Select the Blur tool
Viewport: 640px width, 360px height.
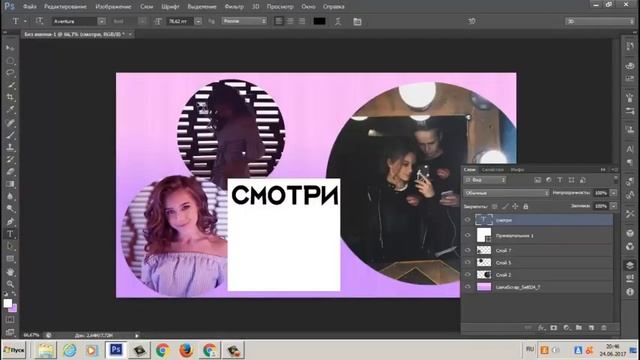pyautogui.click(x=10, y=196)
